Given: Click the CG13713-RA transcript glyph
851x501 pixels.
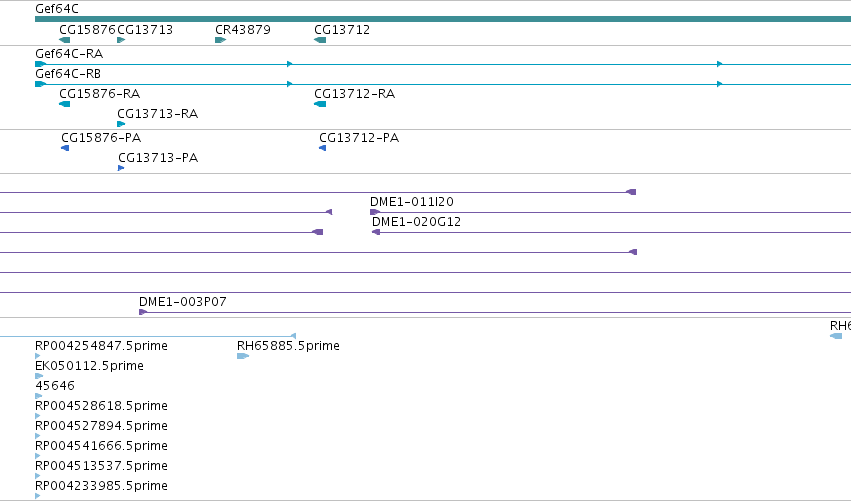Looking at the screenshot, I should pos(122,124).
